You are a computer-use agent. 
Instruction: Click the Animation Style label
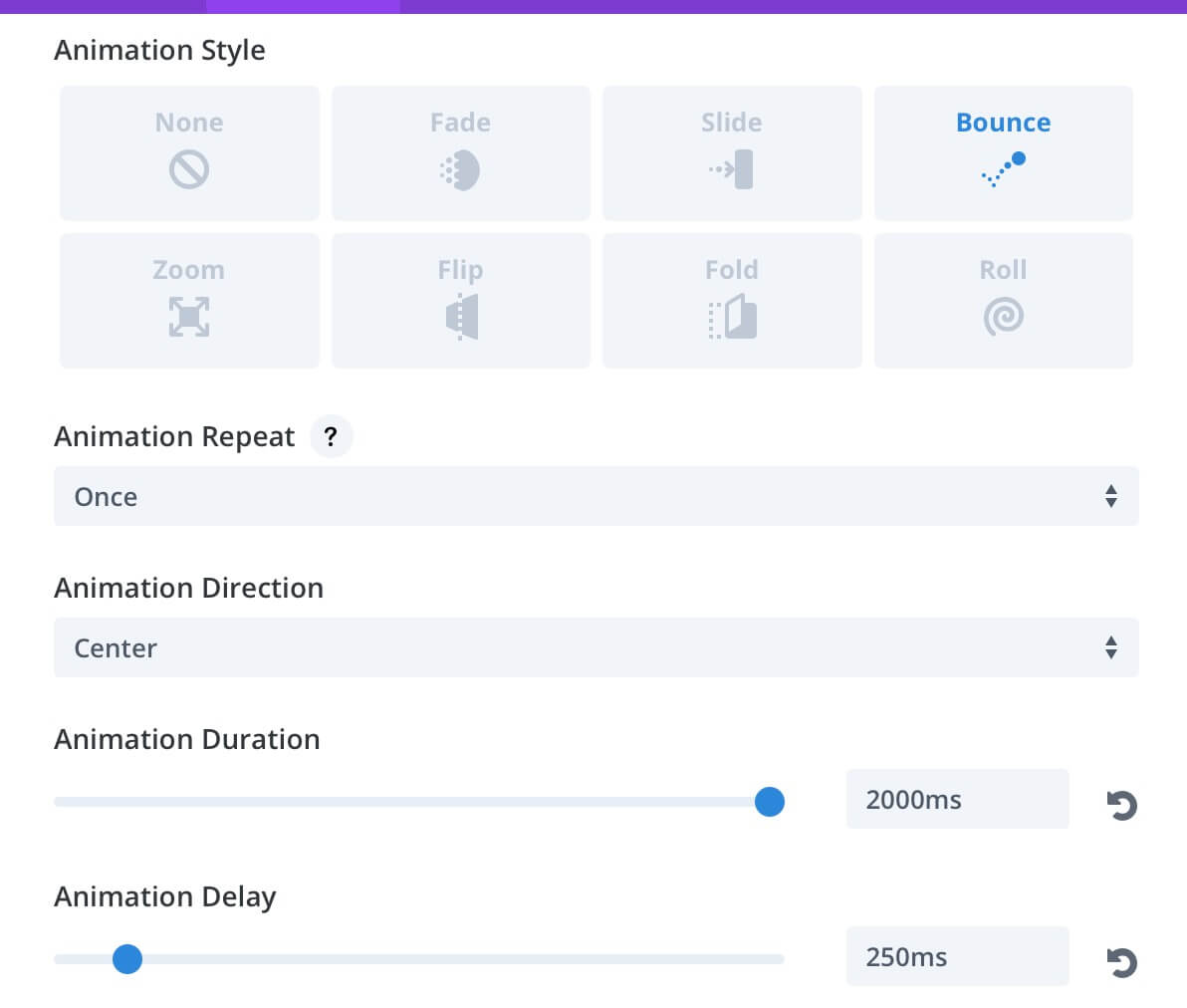[159, 51]
